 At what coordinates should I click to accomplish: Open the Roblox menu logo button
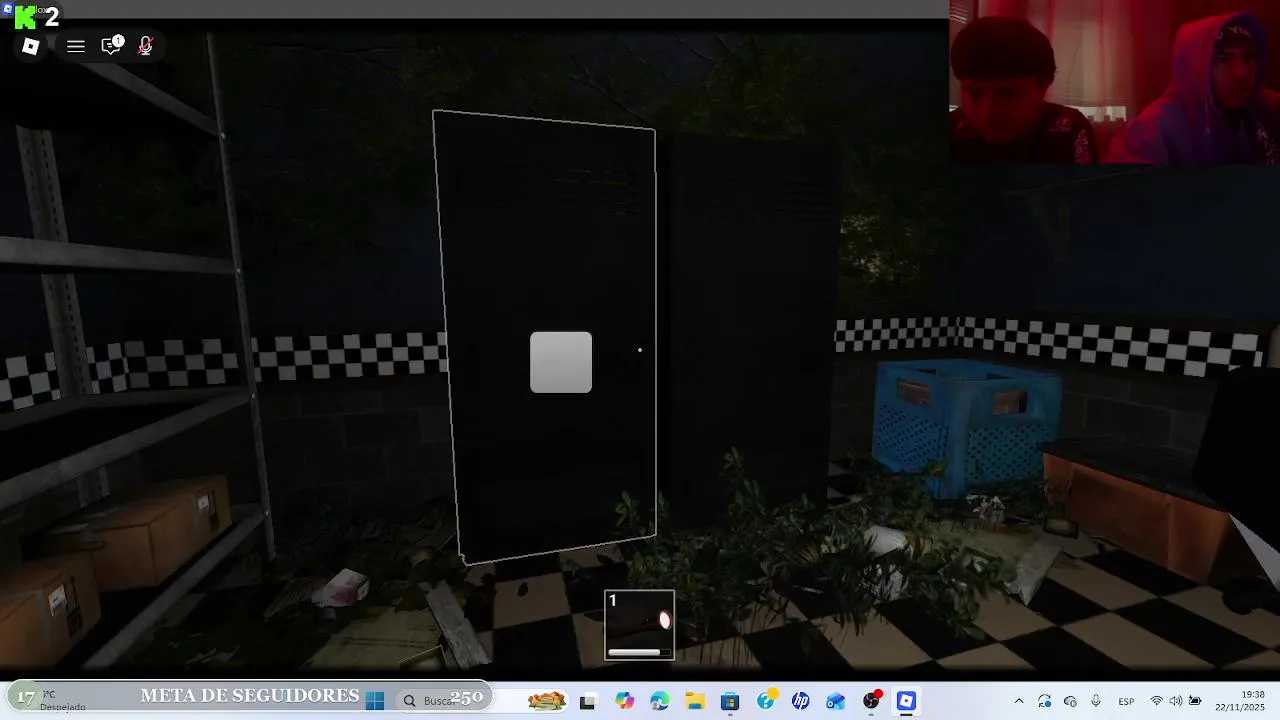tap(31, 46)
